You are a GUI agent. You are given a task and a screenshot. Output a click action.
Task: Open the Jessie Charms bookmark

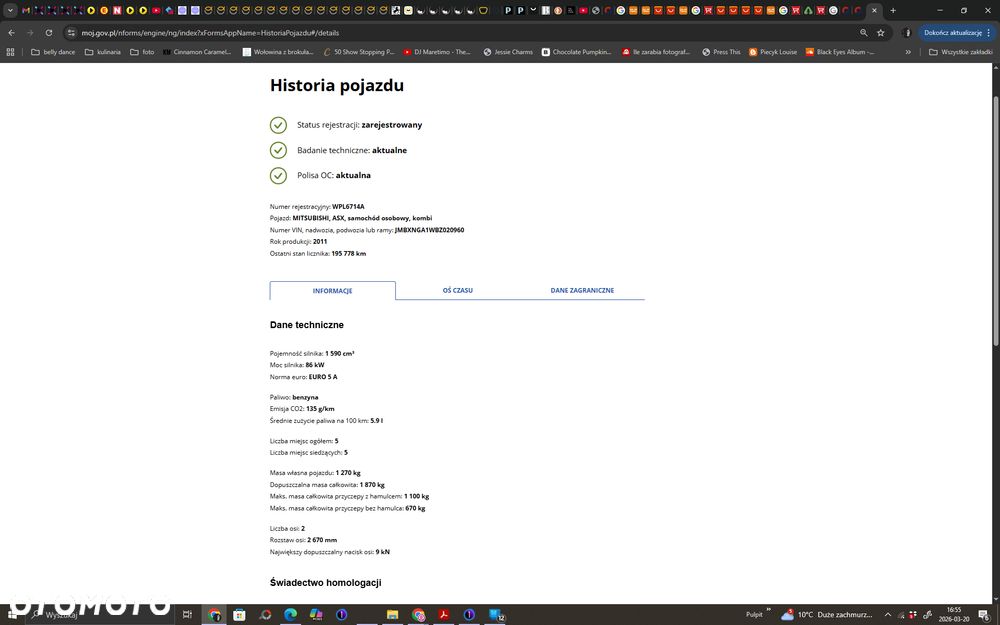[508, 52]
